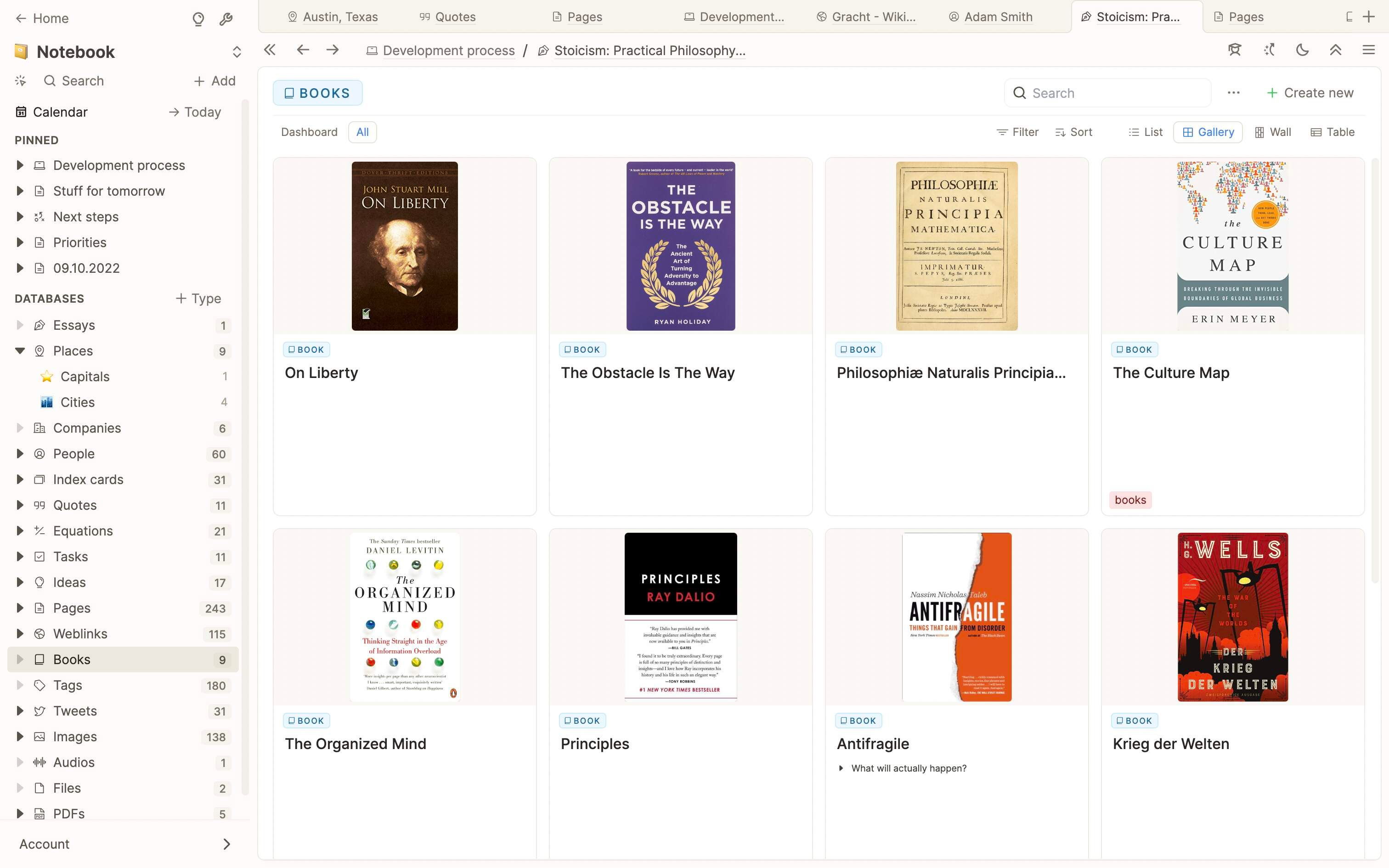The image size is (1389, 868).
Task: Click the double-up chevron icon
Action: 1335,51
